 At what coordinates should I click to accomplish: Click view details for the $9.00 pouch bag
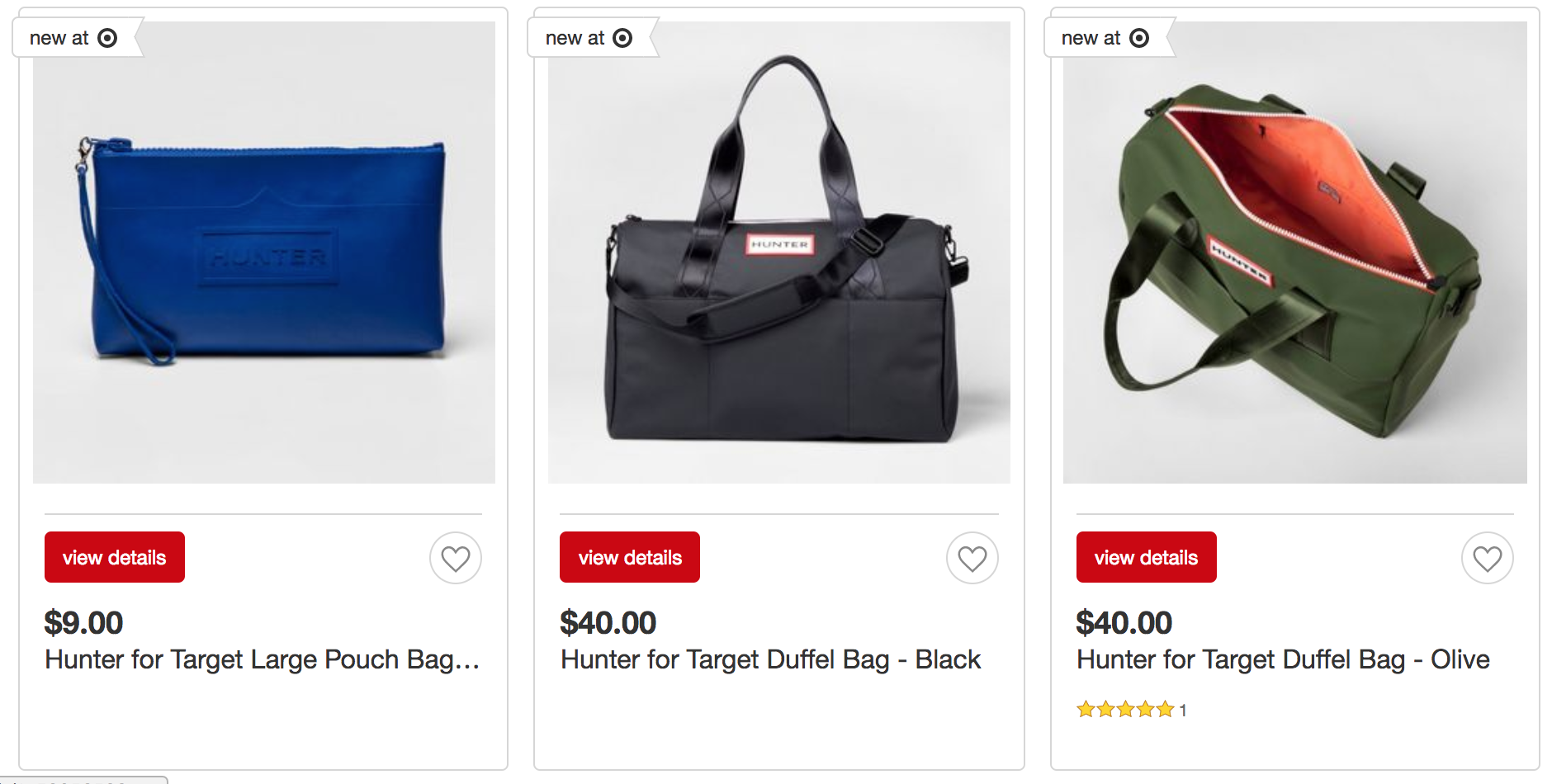115,557
